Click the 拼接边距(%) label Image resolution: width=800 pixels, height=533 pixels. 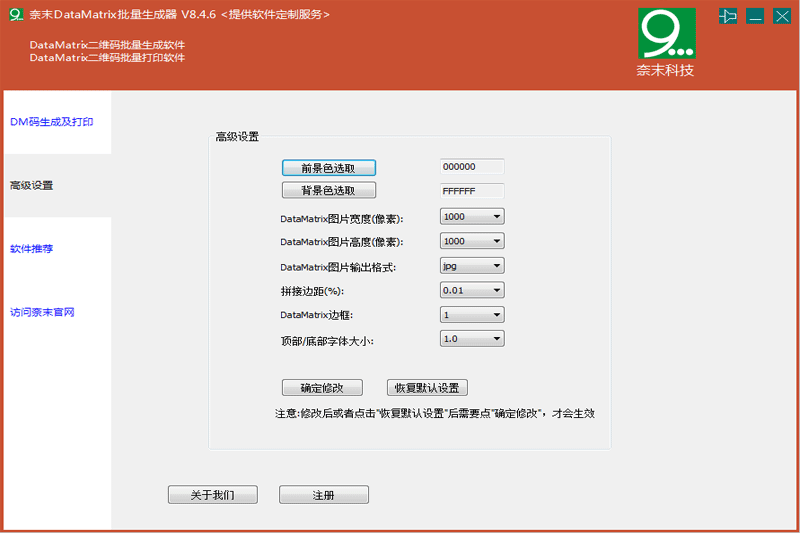[x=312, y=291]
